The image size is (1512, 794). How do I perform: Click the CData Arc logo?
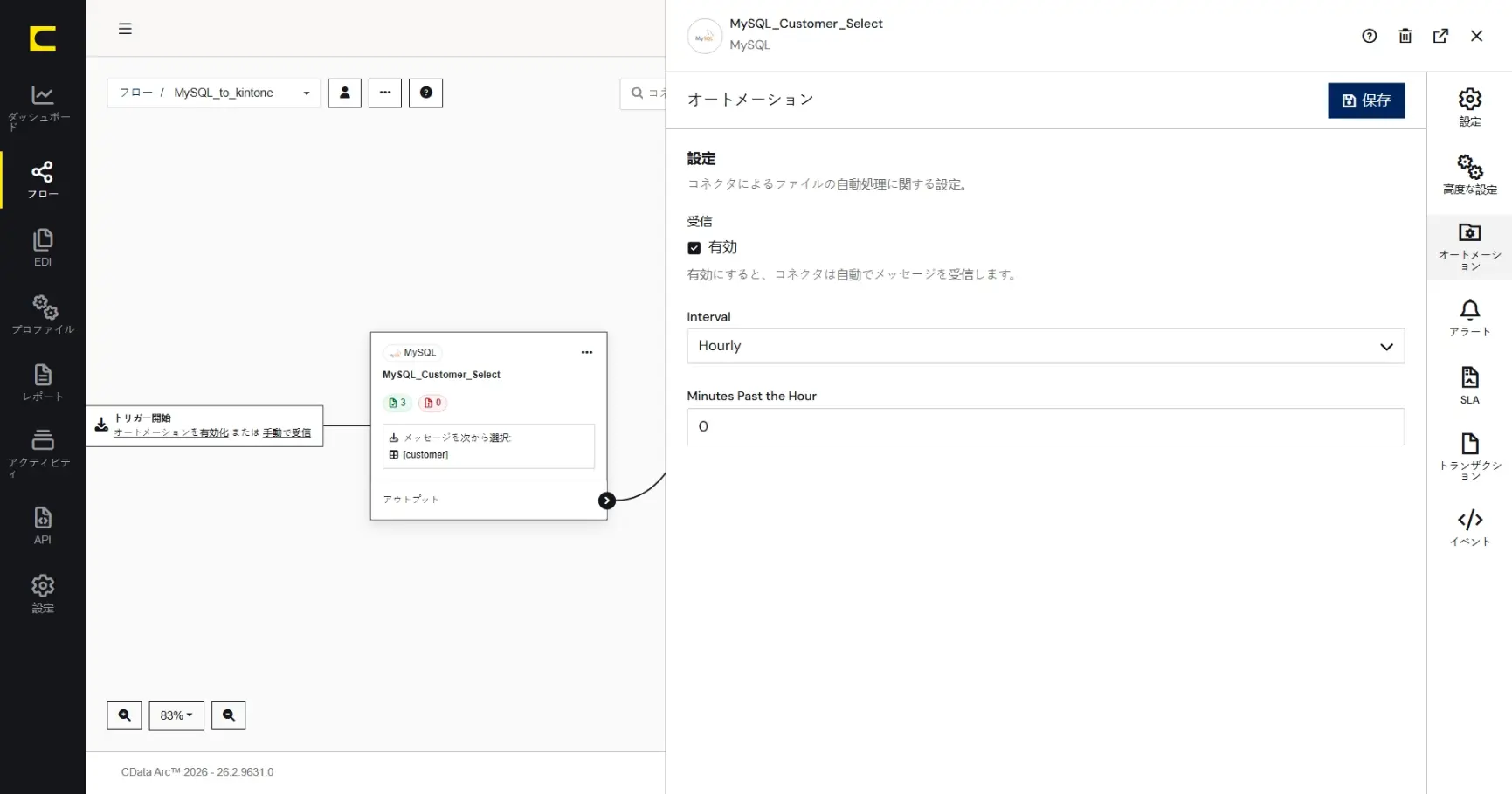[42, 38]
